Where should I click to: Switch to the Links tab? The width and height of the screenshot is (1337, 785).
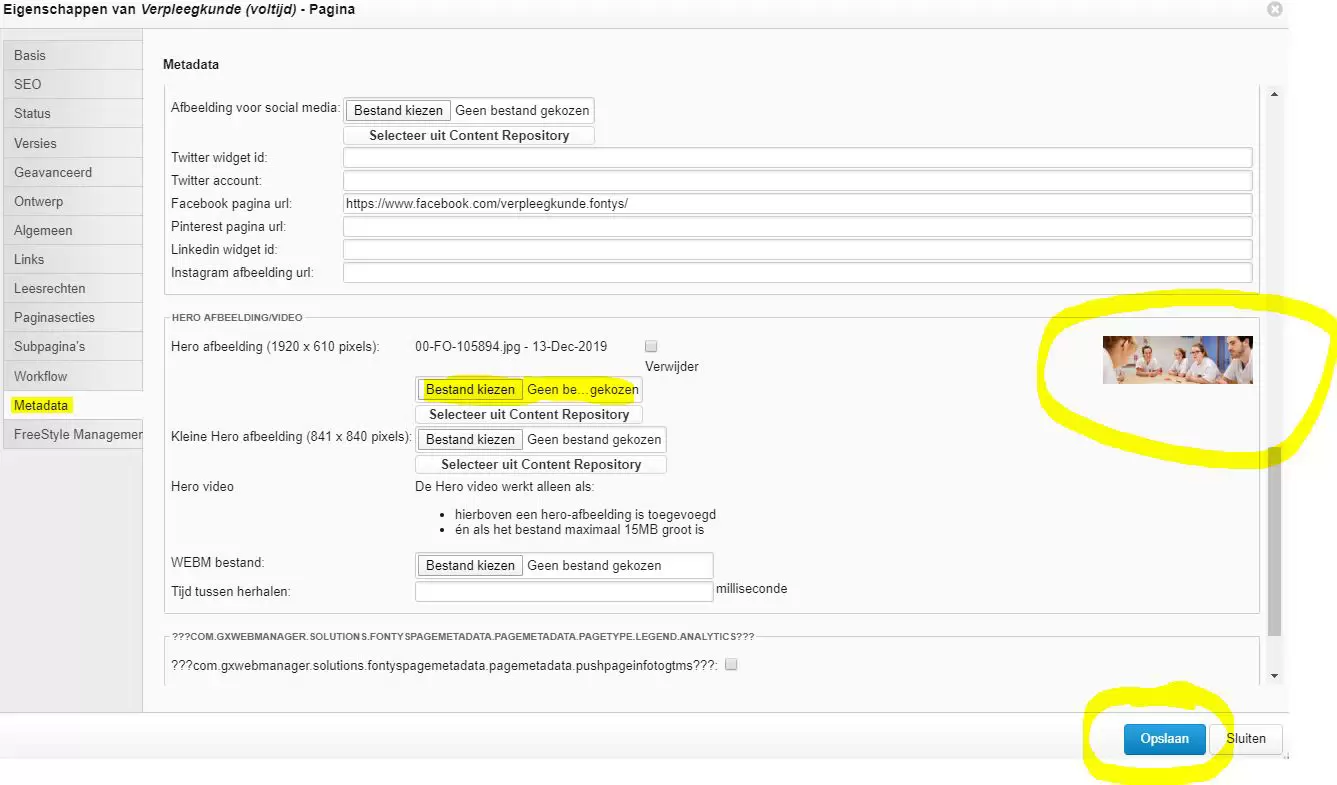(72, 259)
